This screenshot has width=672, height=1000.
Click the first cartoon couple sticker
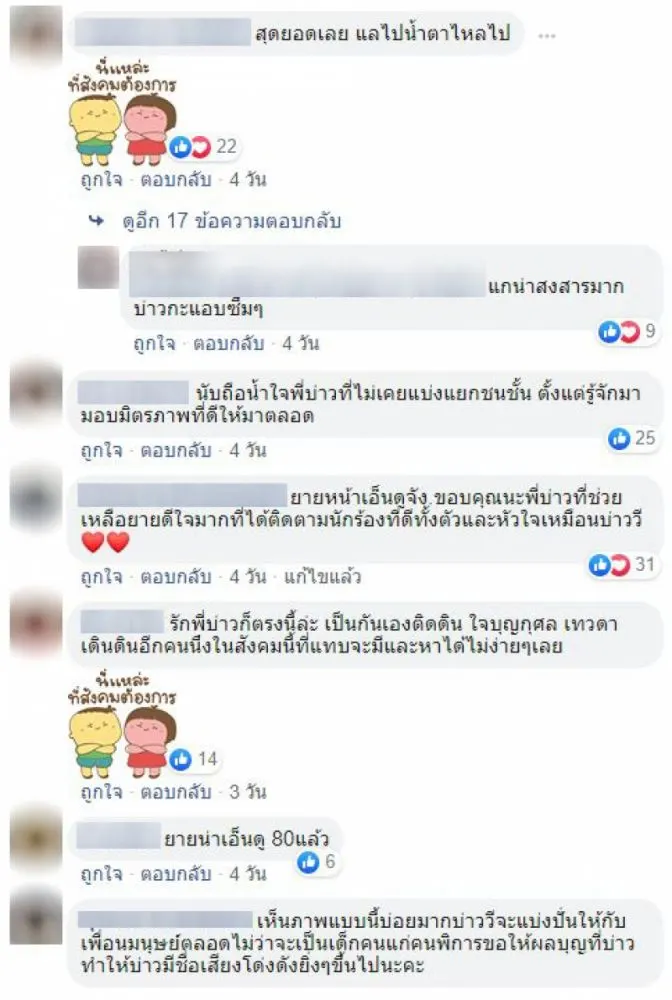121,114
